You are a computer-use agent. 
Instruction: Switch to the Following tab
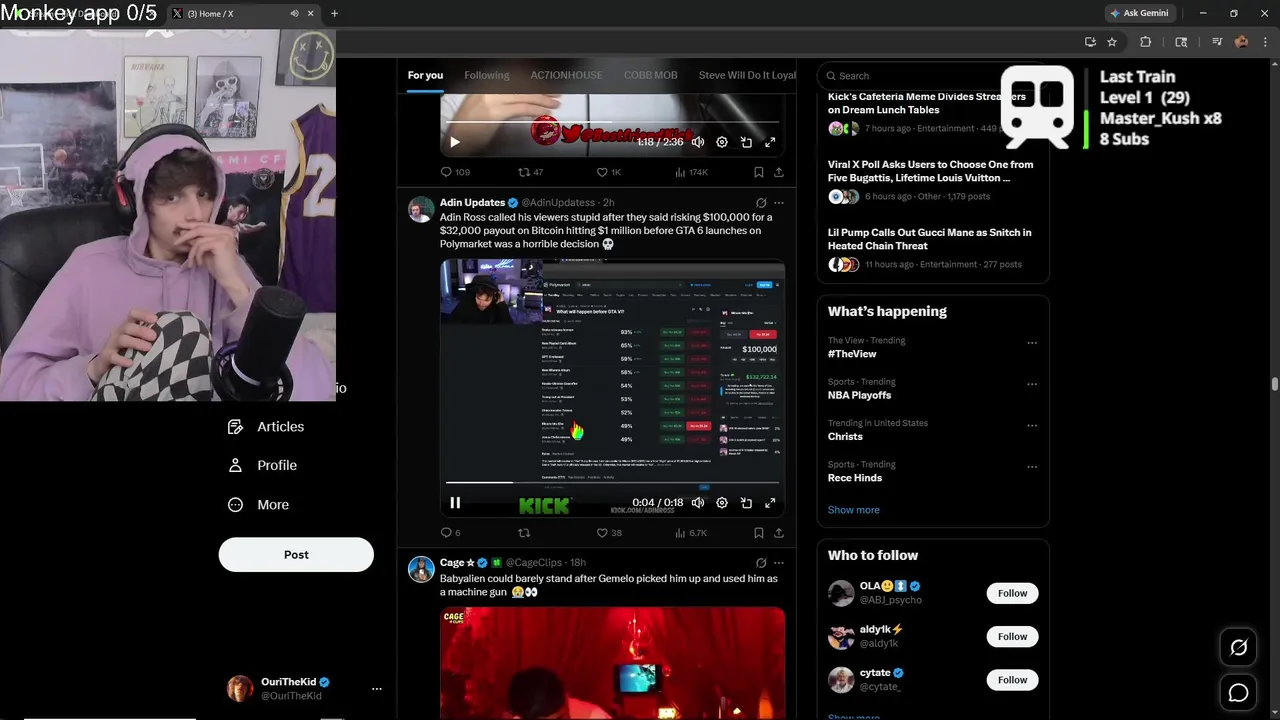[487, 75]
